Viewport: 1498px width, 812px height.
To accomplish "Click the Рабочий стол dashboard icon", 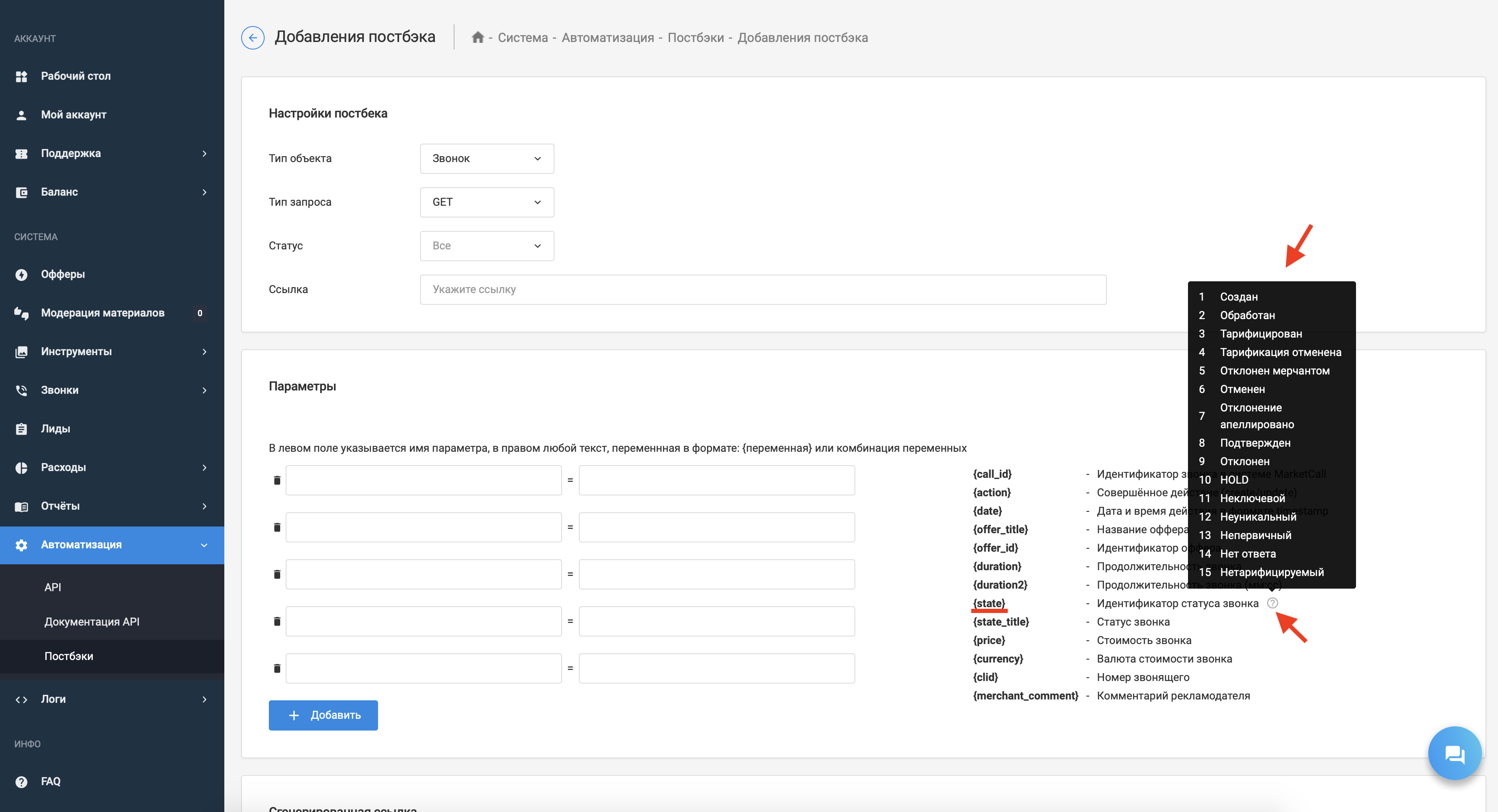I will tap(21, 76).
